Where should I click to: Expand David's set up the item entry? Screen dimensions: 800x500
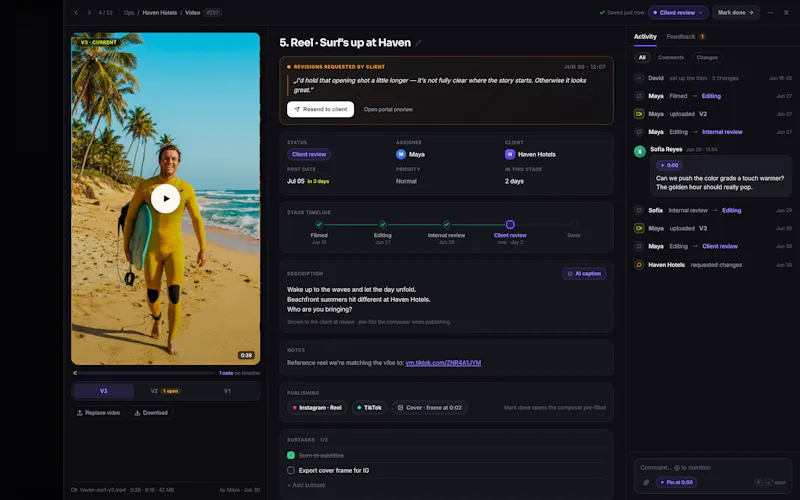point(639,78)
